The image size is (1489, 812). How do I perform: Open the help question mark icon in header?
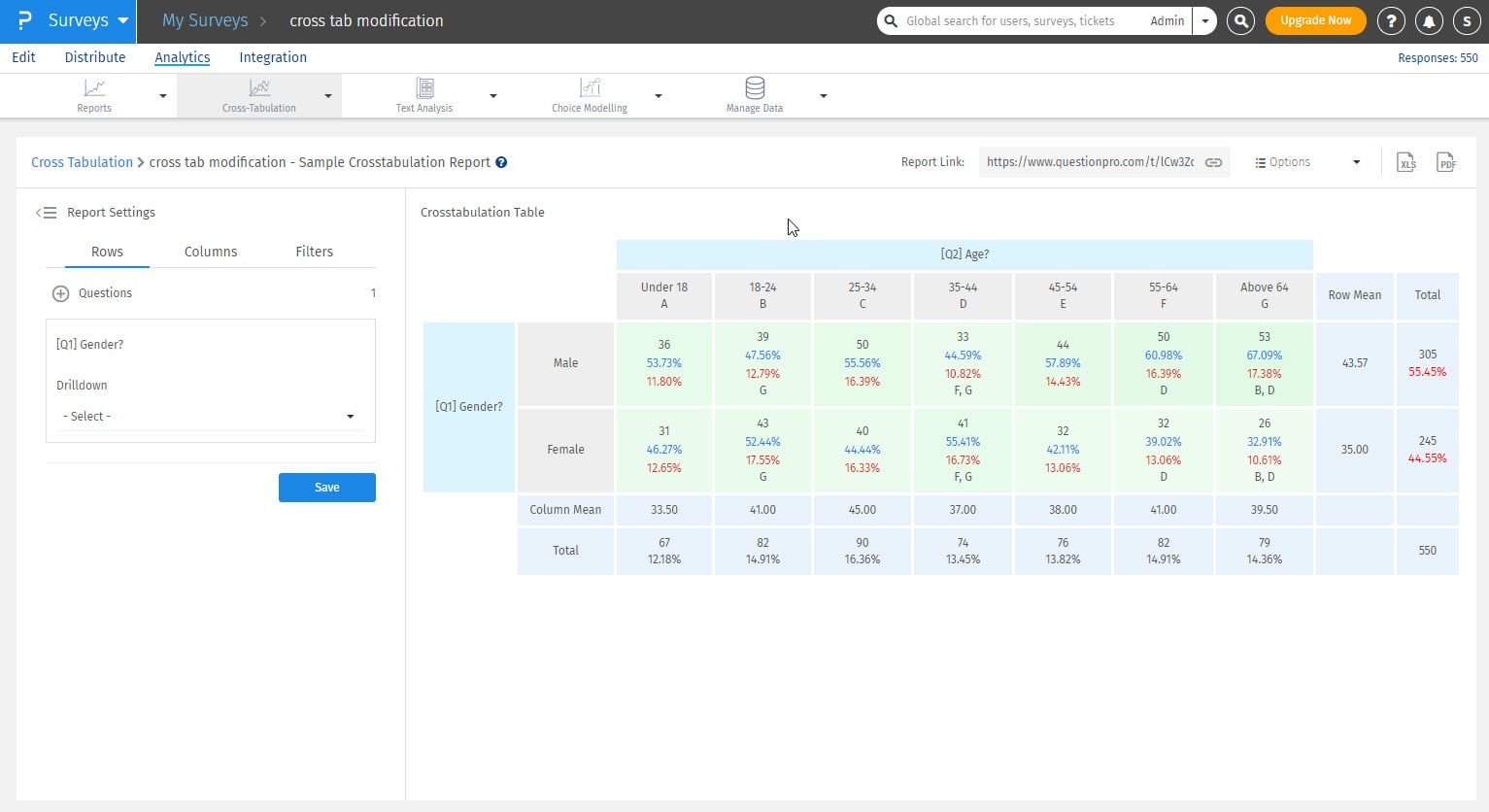tap(1391, 20)
